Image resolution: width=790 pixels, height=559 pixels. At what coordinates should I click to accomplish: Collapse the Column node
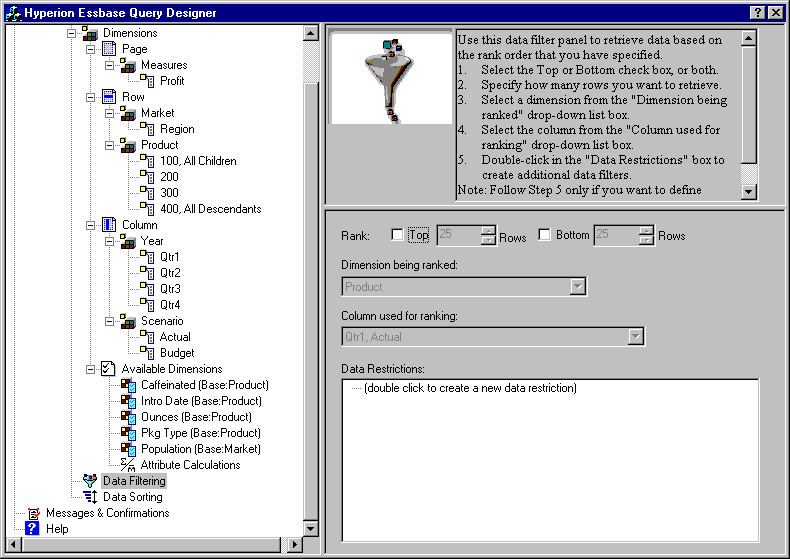(x=90, y=225)
